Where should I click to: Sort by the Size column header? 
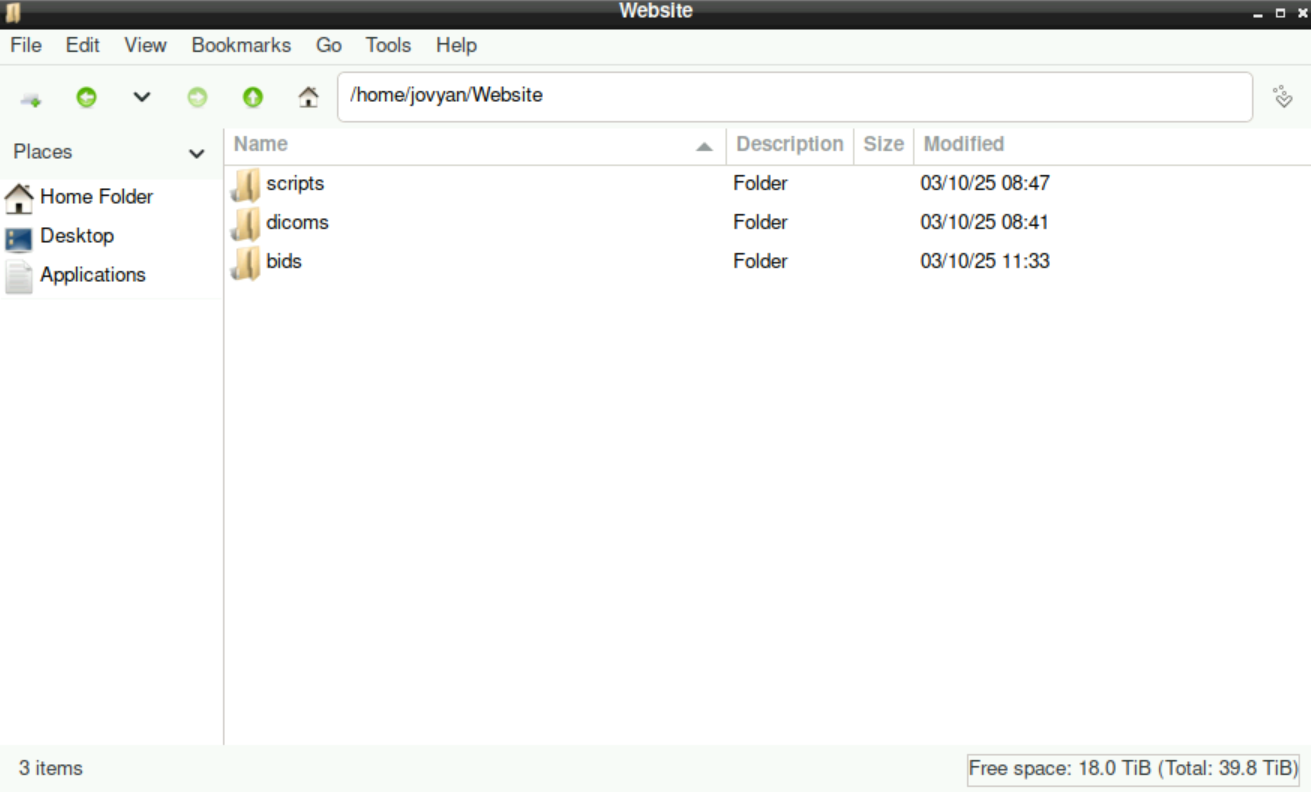point(883,145)
